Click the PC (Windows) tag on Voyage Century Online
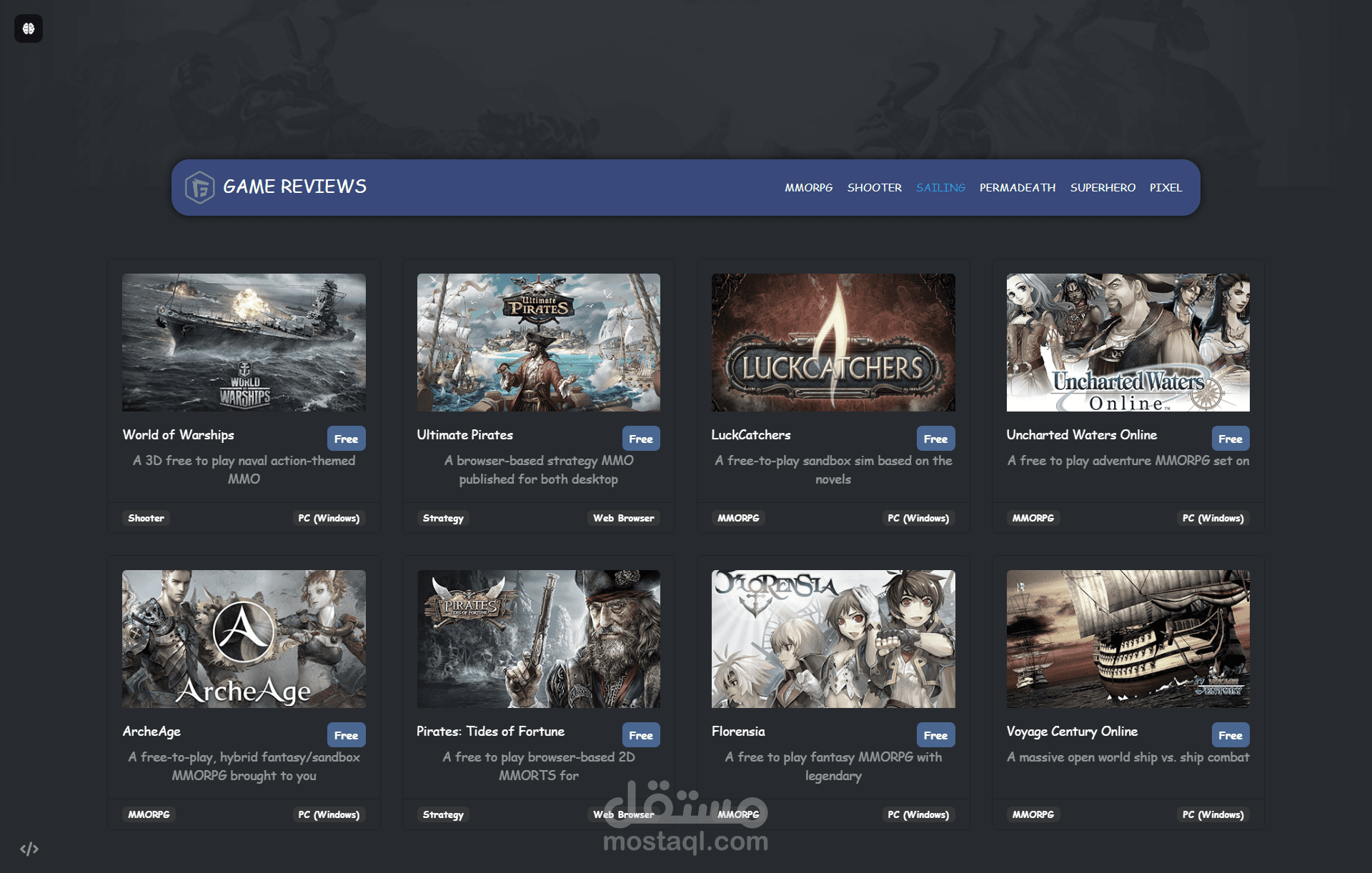 pyautogui.click(x=1213, y=814)
